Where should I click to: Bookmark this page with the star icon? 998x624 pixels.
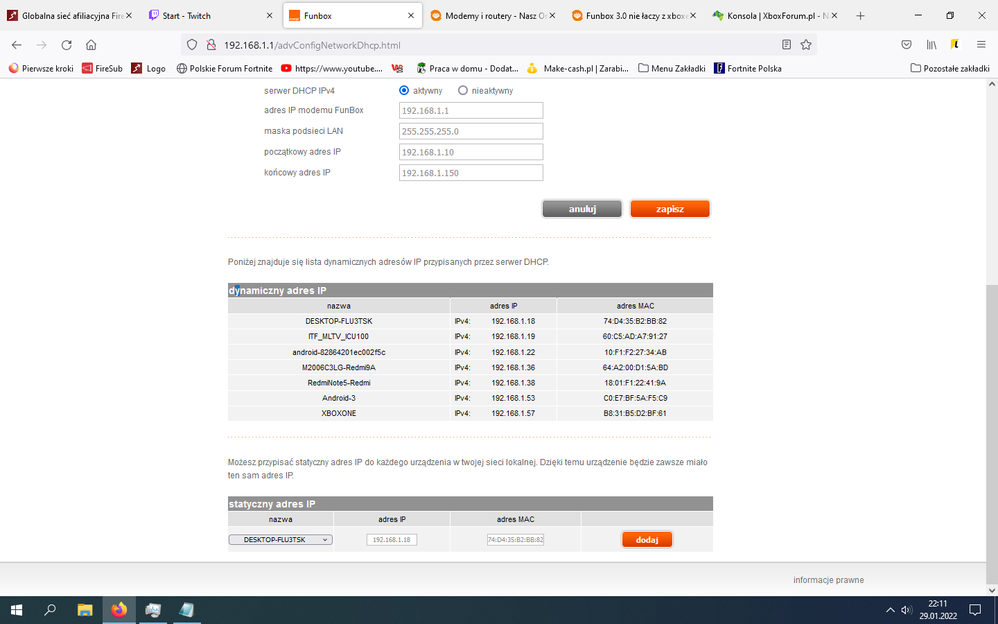click(806, 45)
